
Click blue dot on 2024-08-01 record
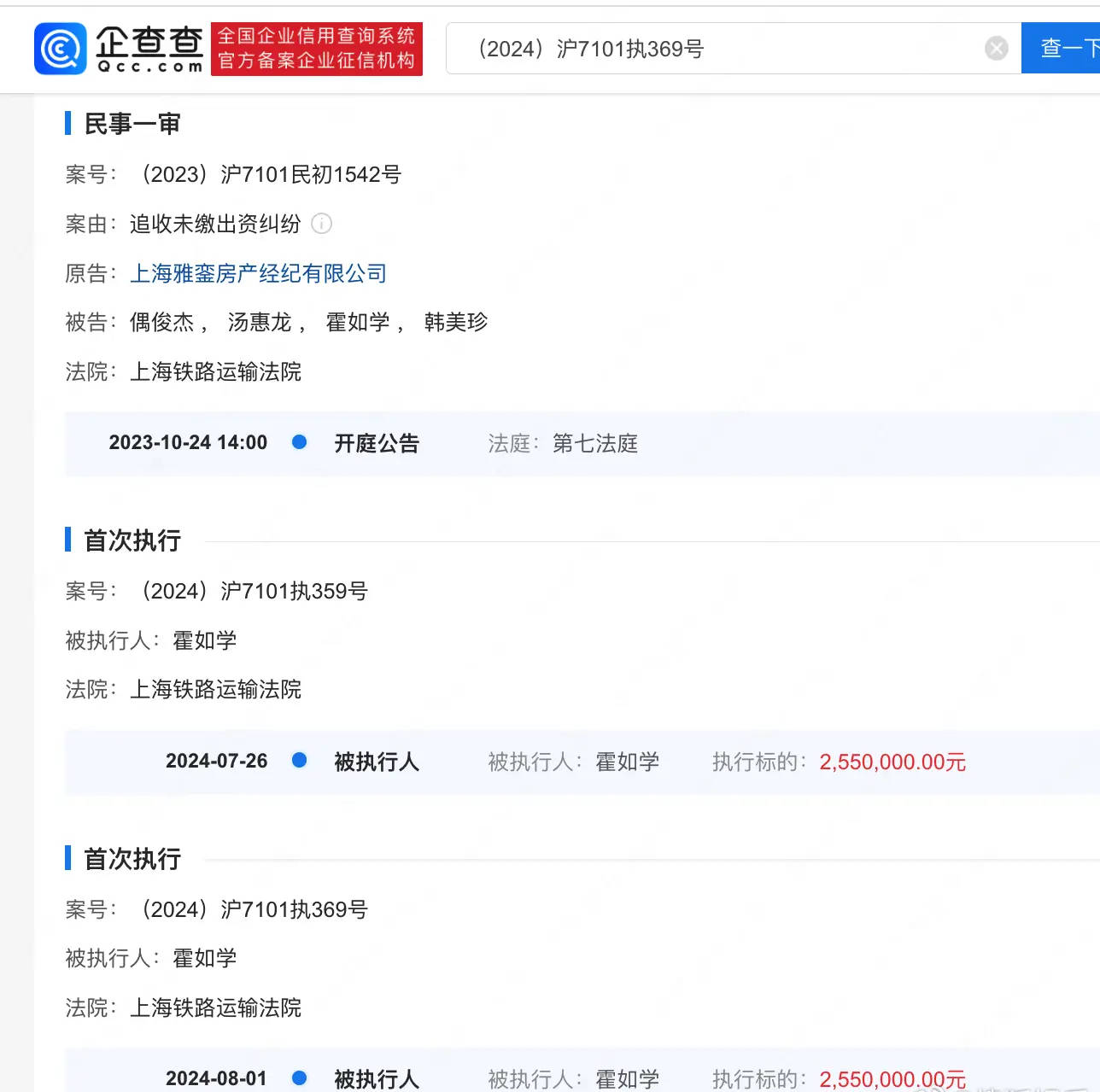(x=300, y=1078)
